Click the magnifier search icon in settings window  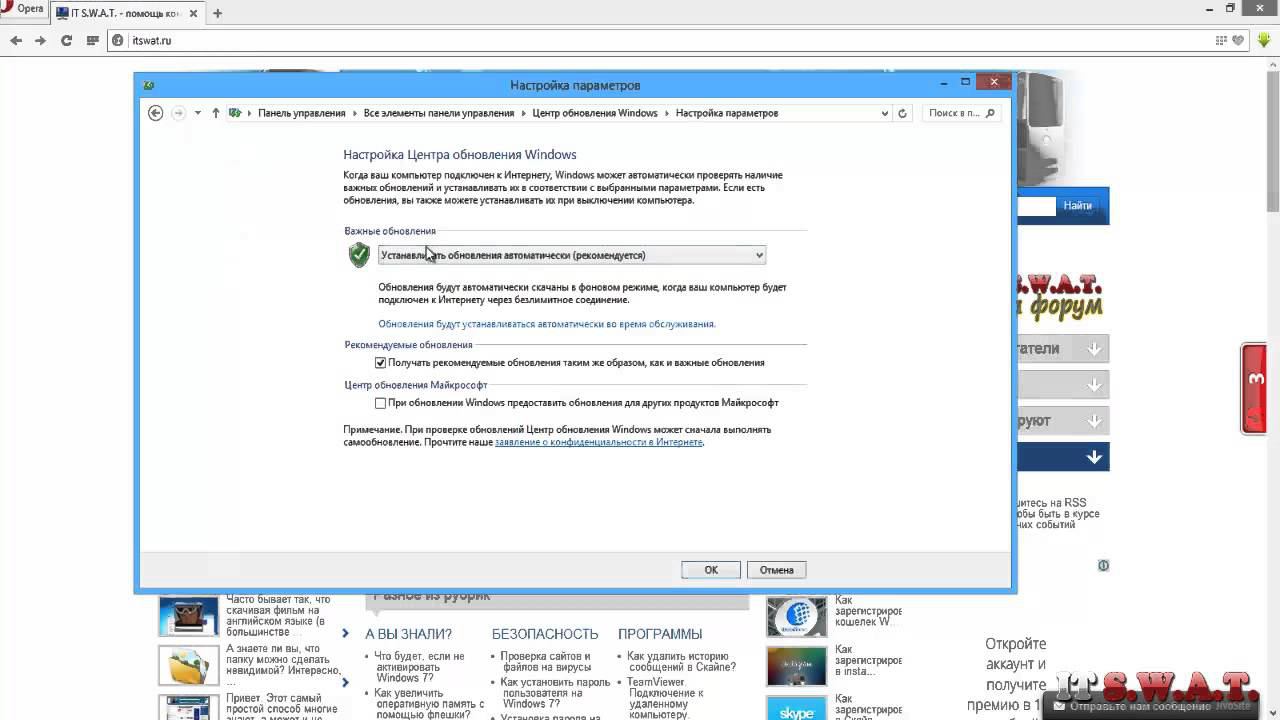[990, 113]
